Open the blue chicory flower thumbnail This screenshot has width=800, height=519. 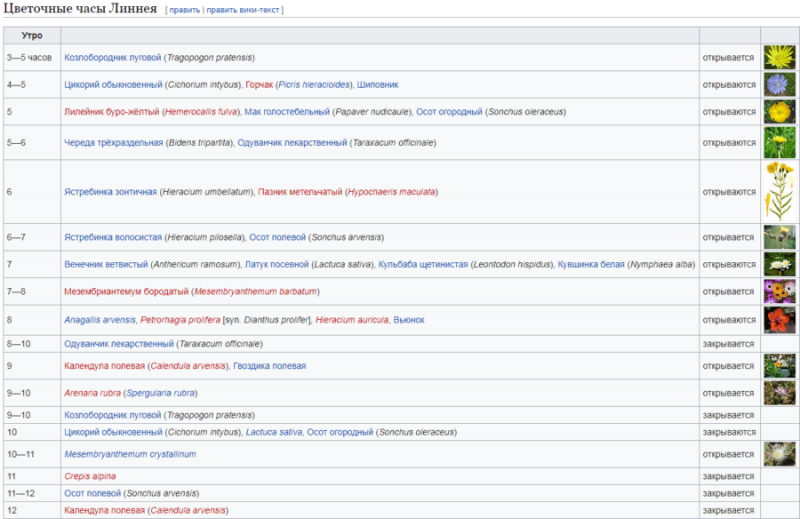tap(780, 84)
